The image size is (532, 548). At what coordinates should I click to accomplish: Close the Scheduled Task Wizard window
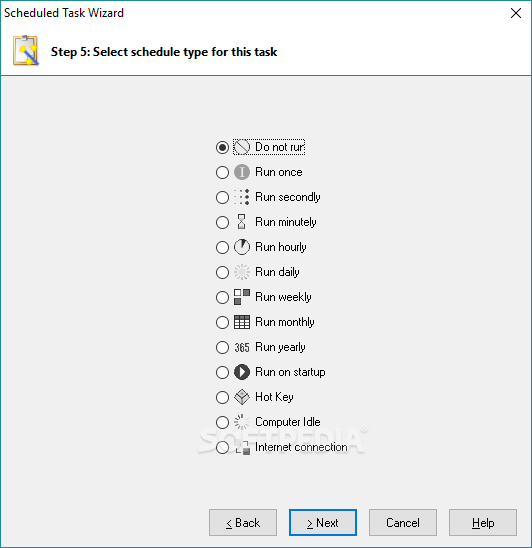tap(516, 13)
